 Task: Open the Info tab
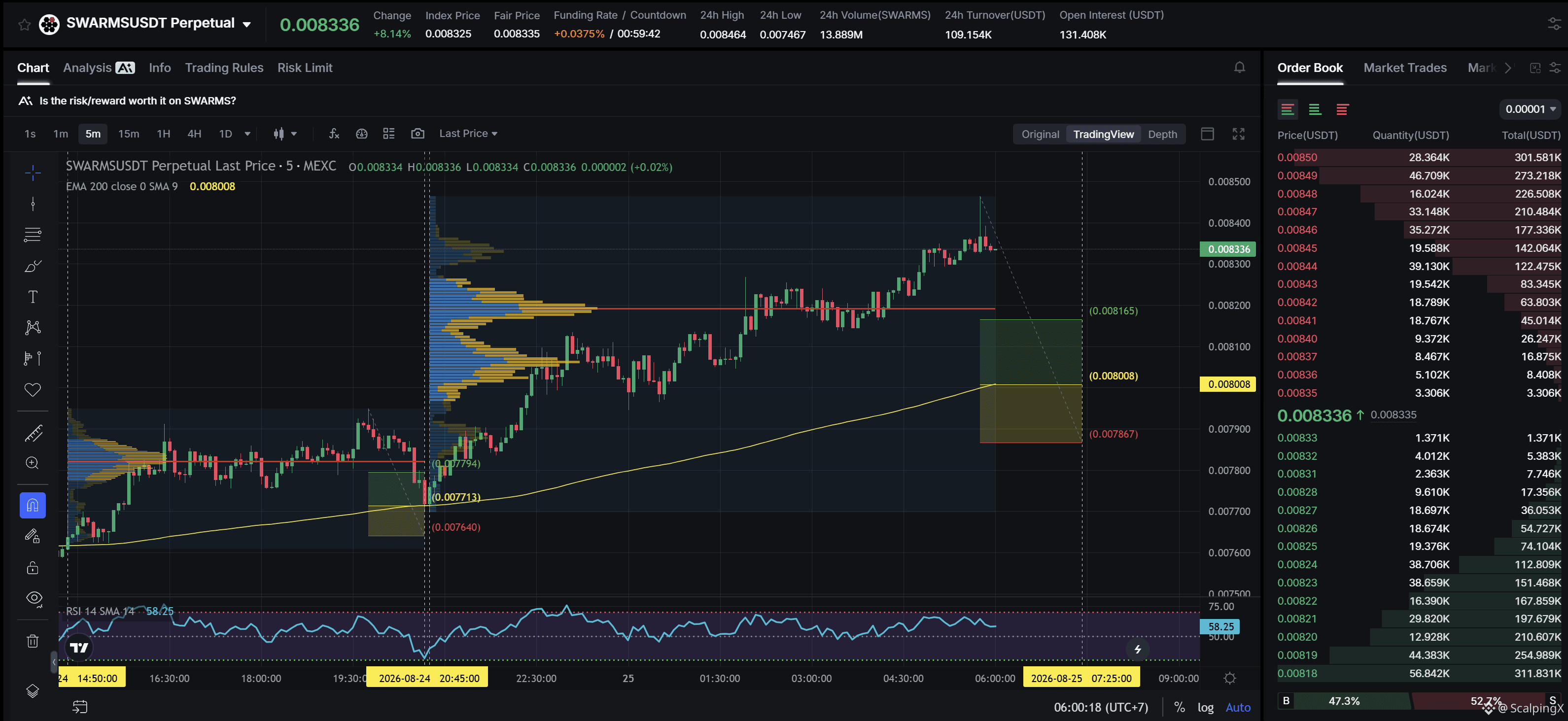(x=160, y=68)
